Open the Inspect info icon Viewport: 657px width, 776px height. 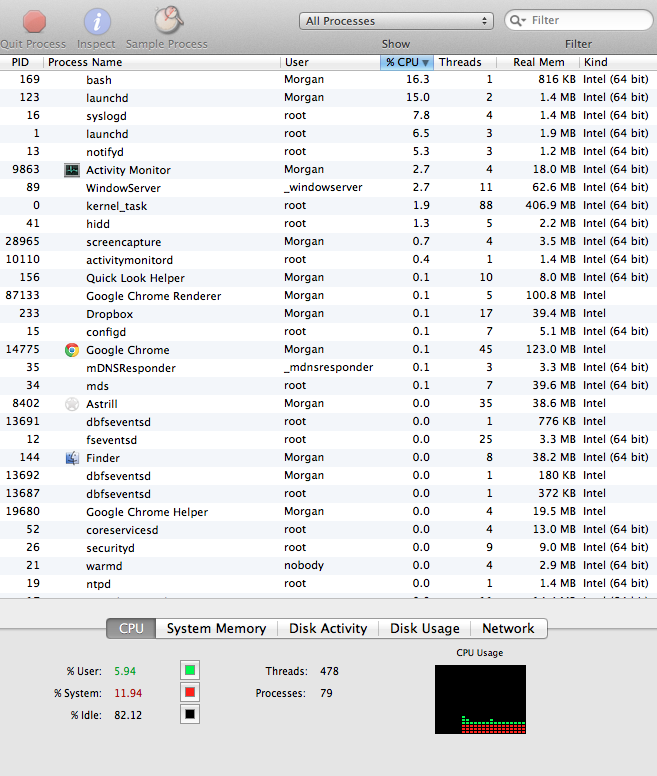(97, 22)
